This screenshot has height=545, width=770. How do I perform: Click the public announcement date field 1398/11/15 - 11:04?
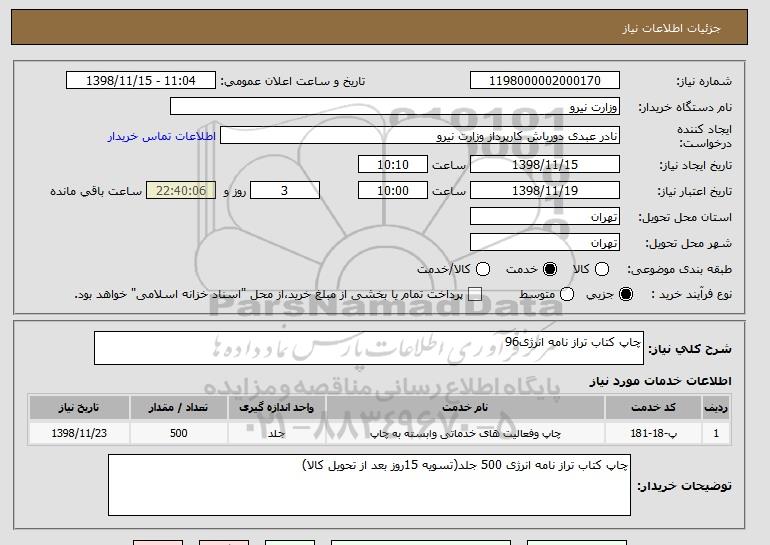tap(141, 81)
